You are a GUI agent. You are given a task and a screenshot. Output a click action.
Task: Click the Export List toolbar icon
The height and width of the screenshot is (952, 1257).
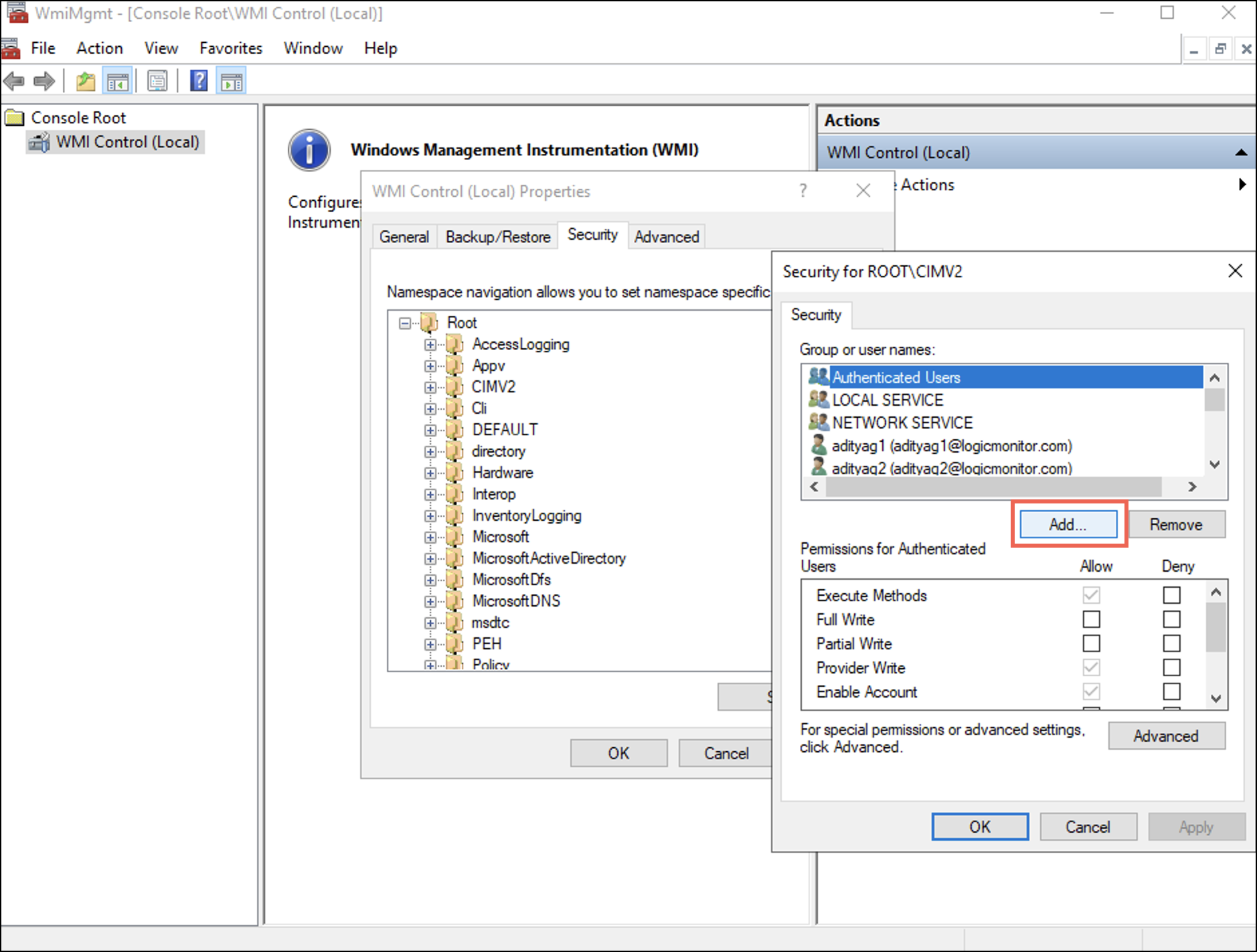157,82
